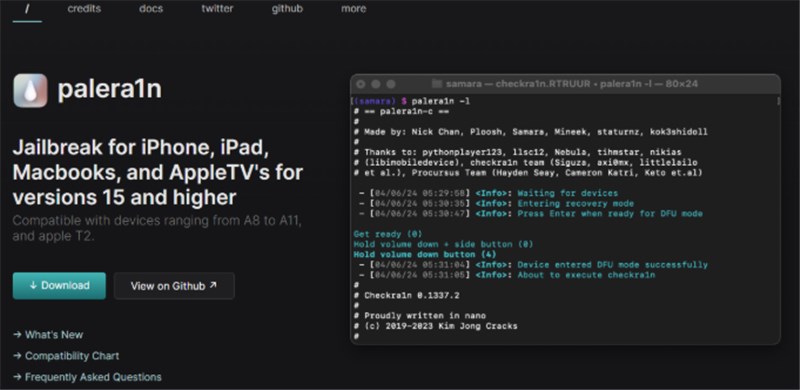Open the What's New link

(54, 335)
